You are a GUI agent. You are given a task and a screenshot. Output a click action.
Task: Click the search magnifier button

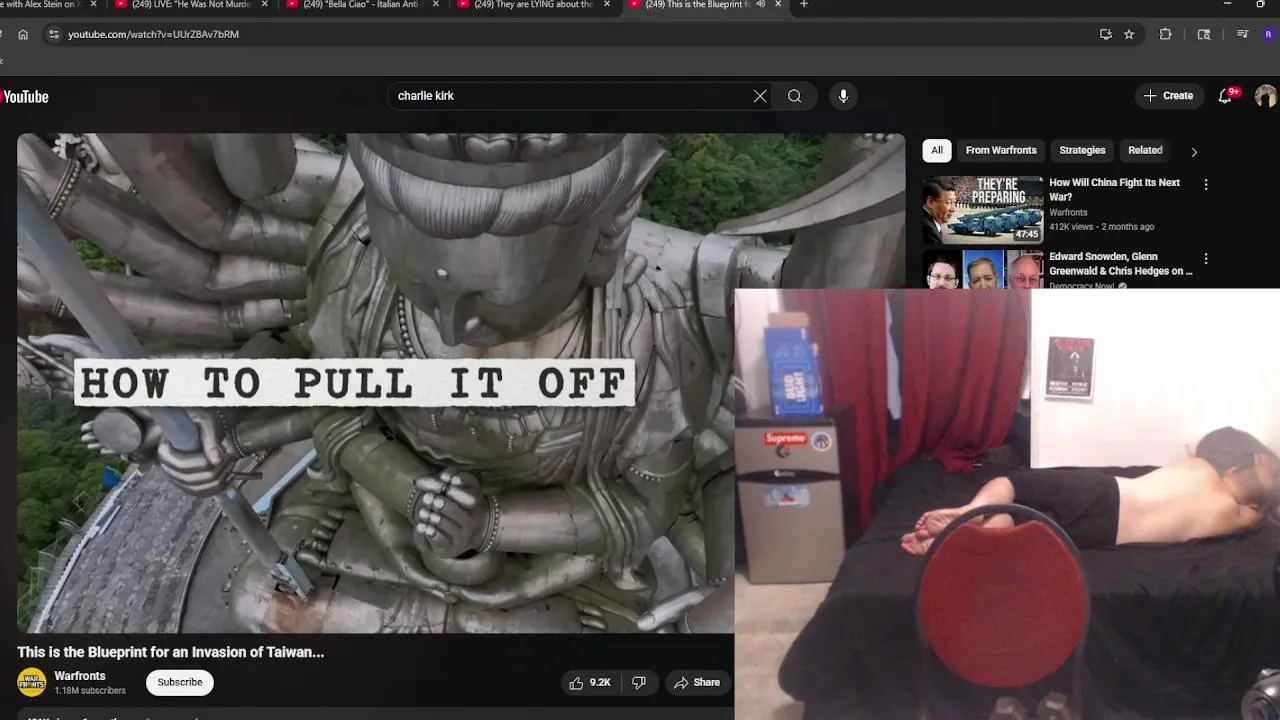794,96
